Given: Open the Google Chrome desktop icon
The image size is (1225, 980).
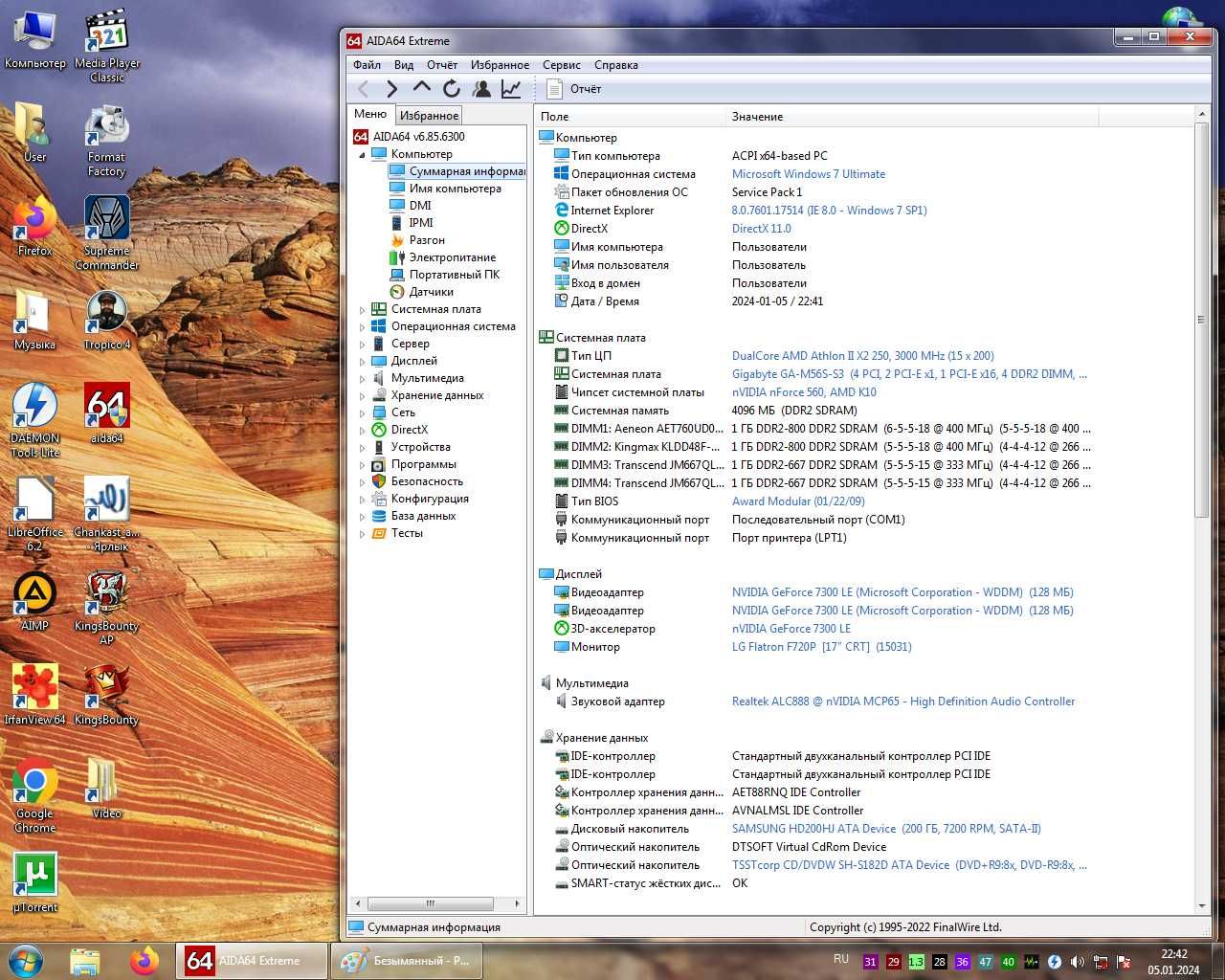Looking at the screenshot, I should click(x=34, y=794).
